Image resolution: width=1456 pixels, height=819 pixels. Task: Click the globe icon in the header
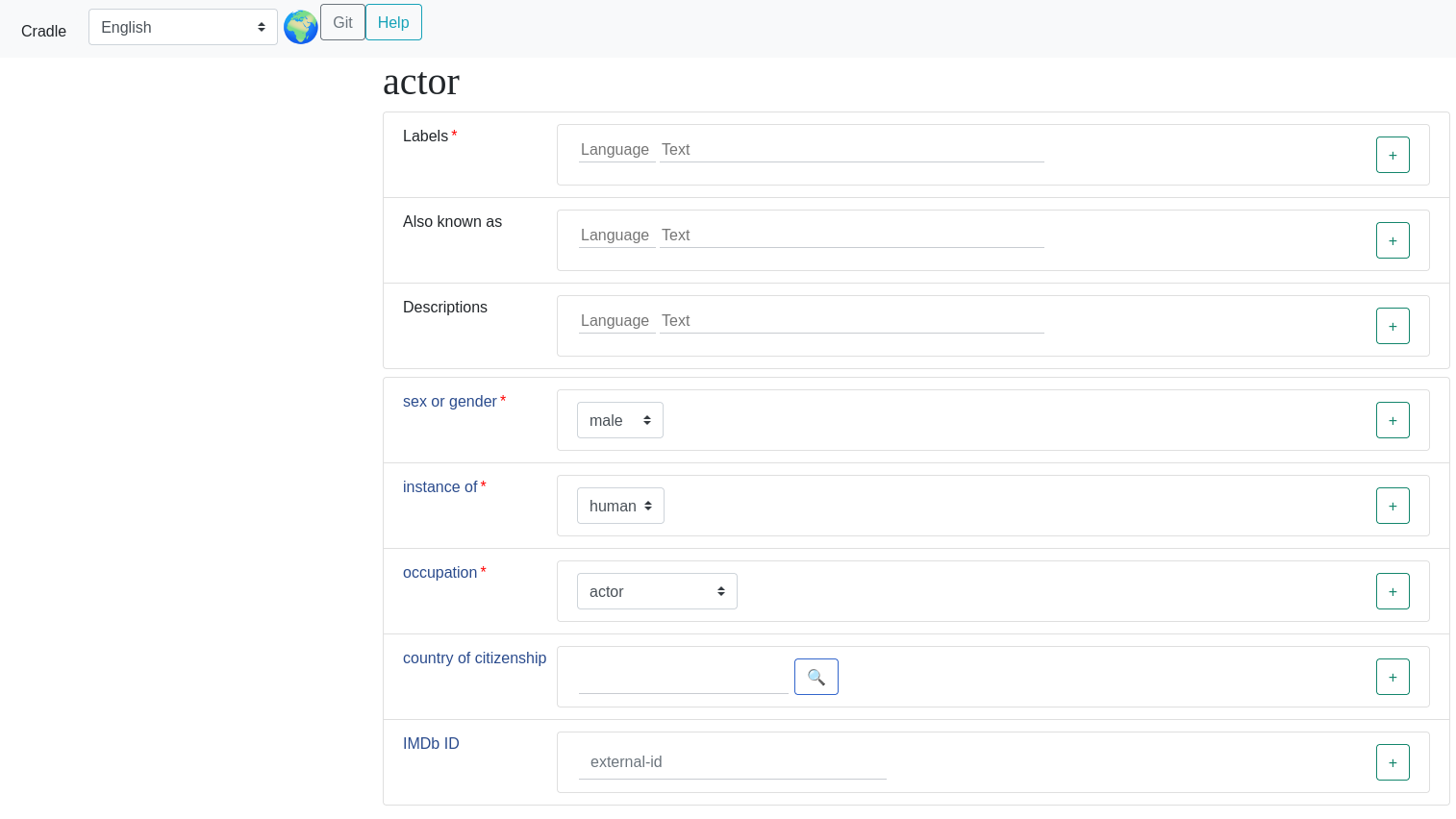301,27
